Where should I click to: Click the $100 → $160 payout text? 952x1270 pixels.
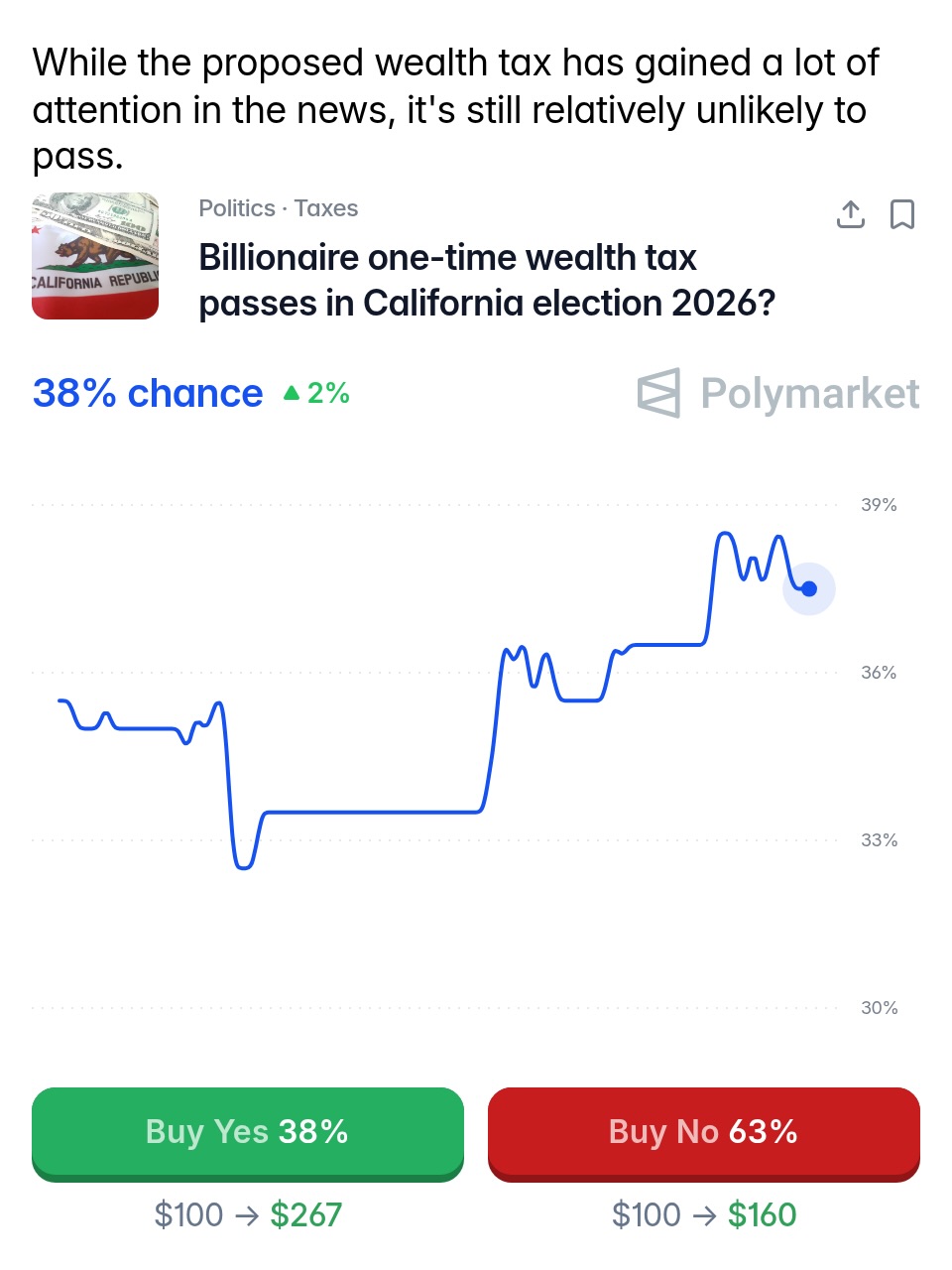[x=704, y=1214]
